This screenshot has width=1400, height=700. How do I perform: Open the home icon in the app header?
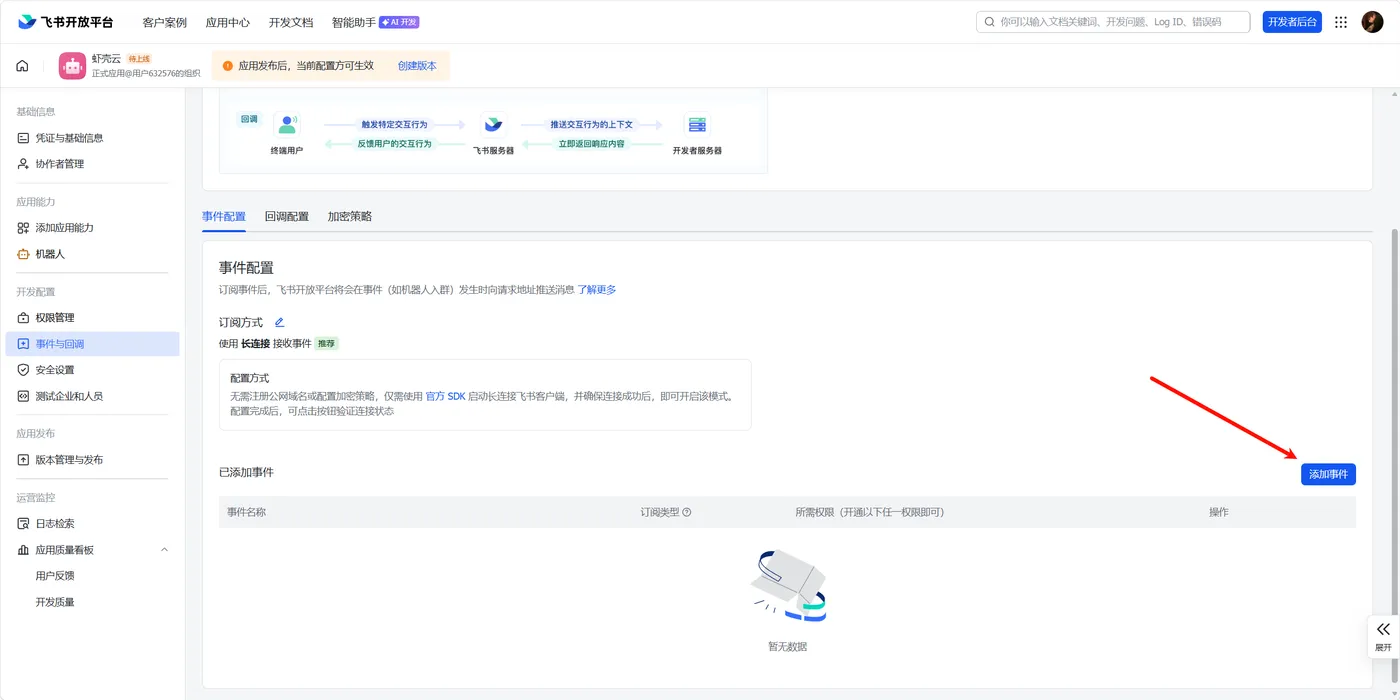click(x=22, y=66)
